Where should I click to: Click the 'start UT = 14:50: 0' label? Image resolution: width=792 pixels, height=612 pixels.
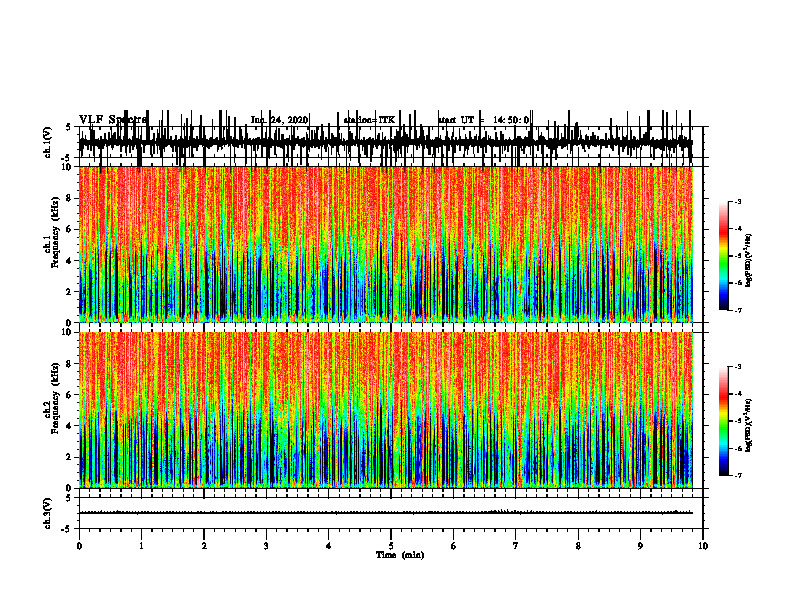tap(484, 120)
